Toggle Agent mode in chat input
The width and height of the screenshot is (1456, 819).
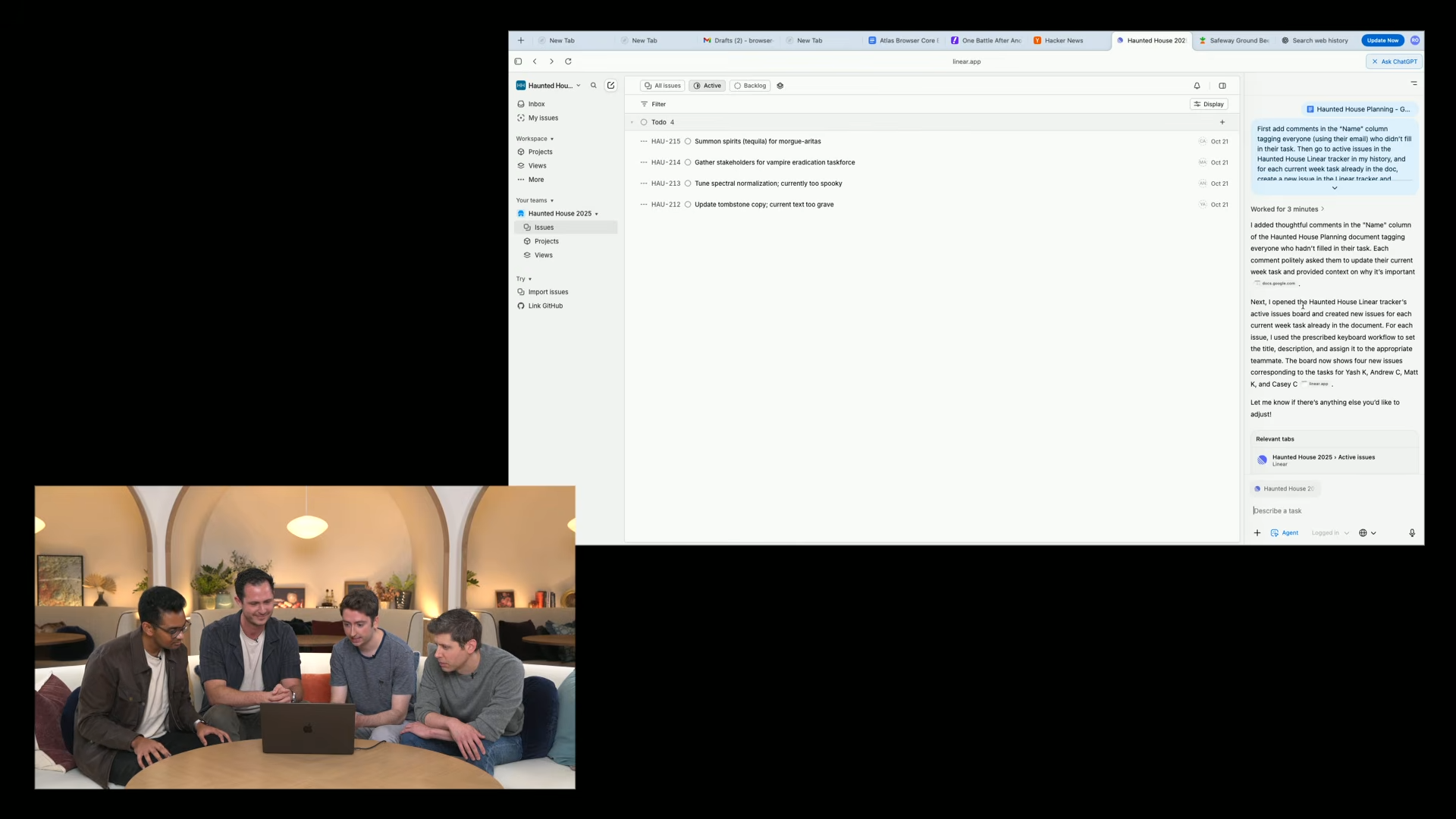coord(1285,533)
